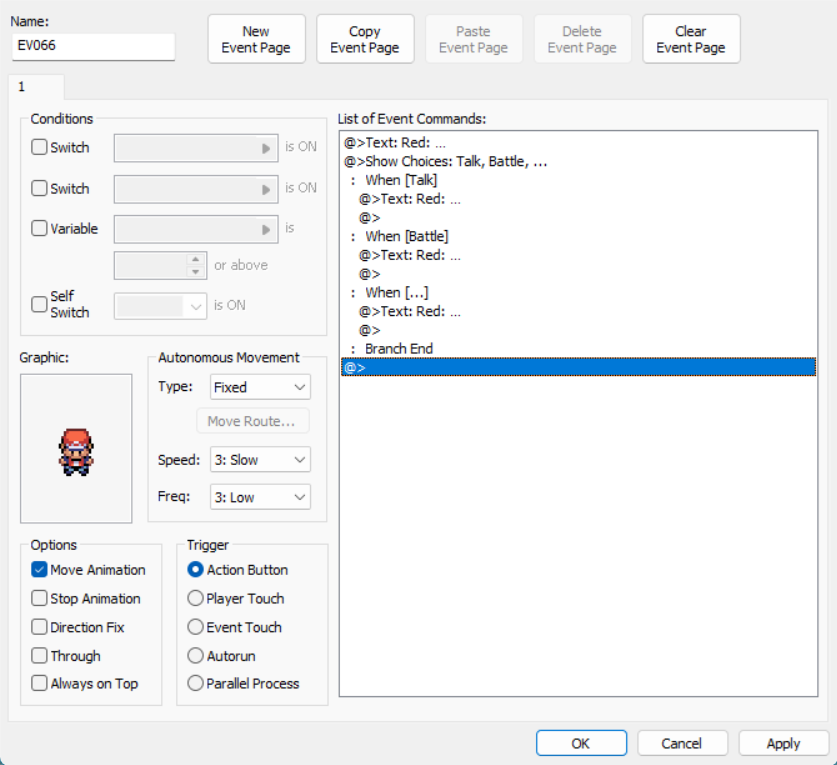Viewport: 837px width, 765px height.
Task: Cancel the event dialog
Action: coord(682,743)
